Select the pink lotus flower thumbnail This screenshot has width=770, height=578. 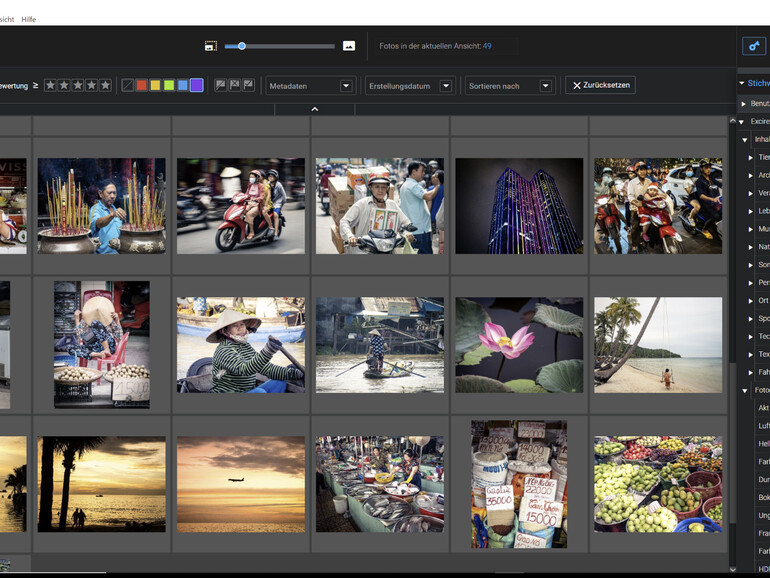(519, 345)
